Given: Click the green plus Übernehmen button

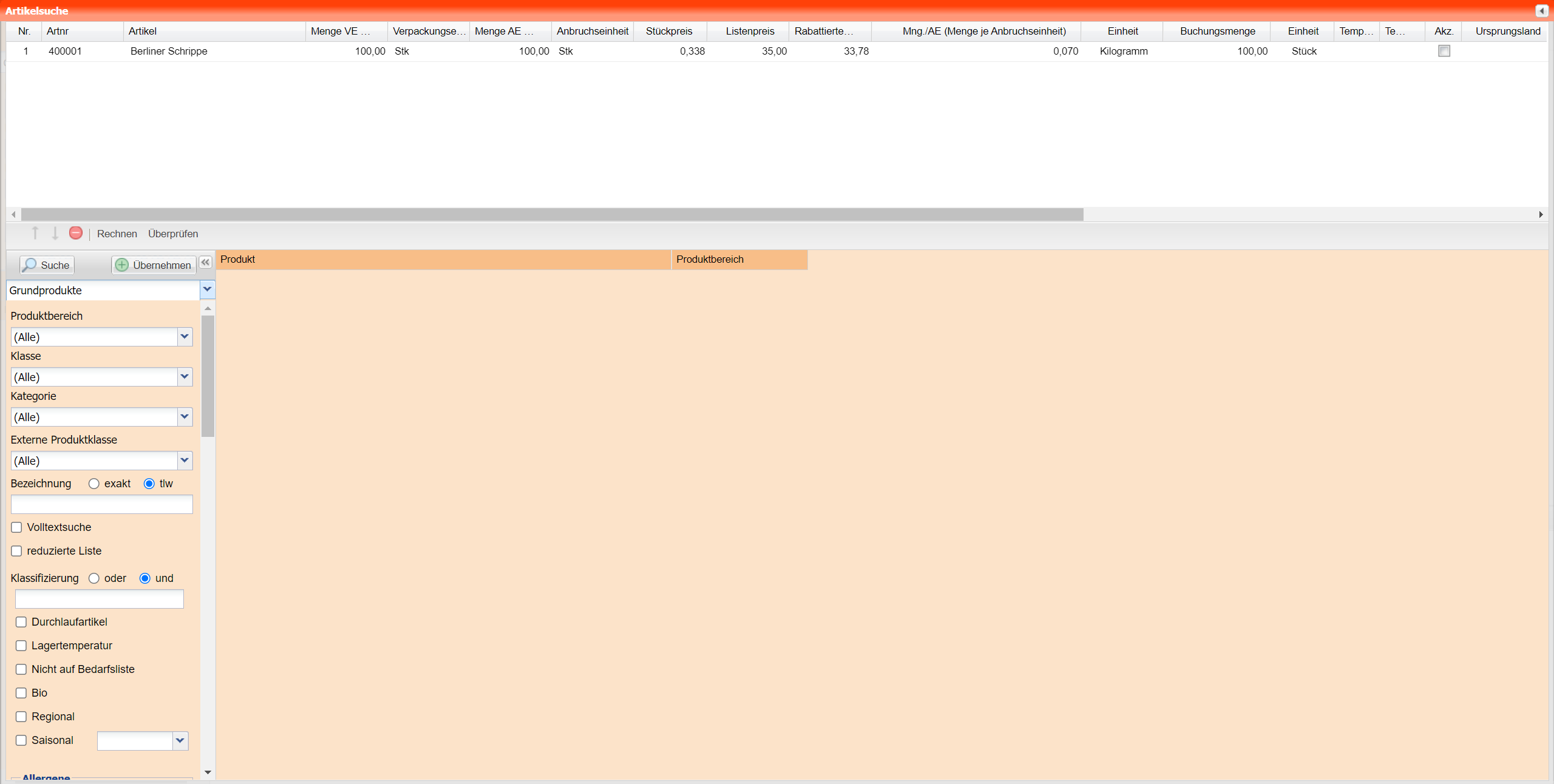Looking at the screenshot, I should (154, 265).
